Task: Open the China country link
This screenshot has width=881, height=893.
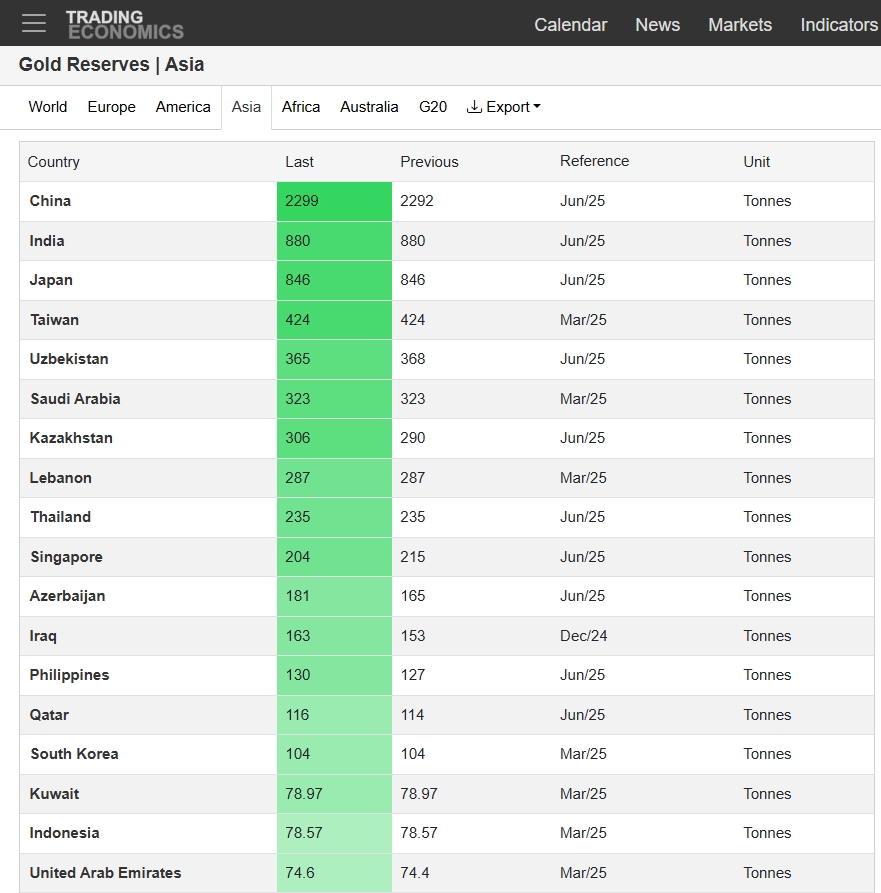Action: (50, 201)
